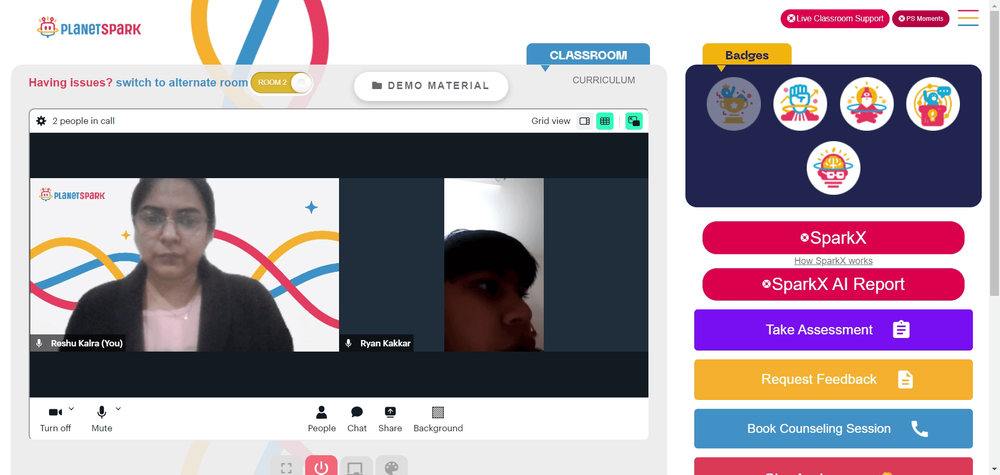The image size is (1000, 475).
Task: Click clipboard icon on Take Assessment
Action: (901, 330)
